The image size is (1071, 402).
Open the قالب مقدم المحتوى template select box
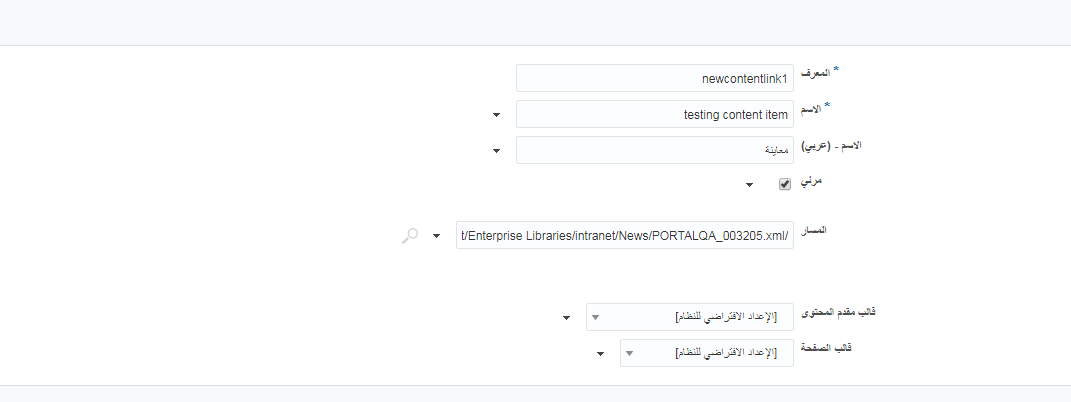point(690,317)
